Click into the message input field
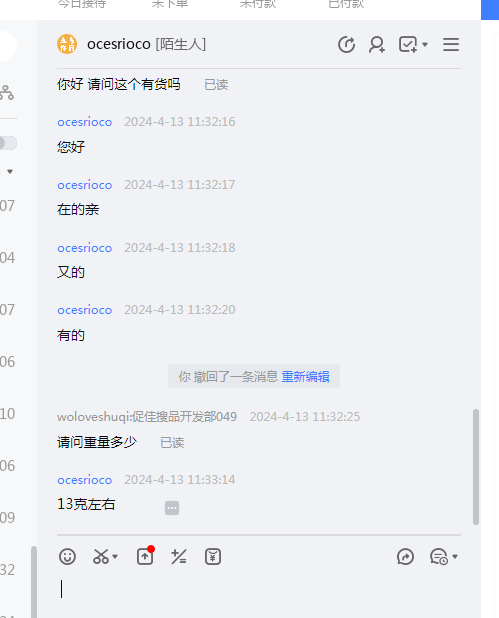Screen dimensions: 499x618 [259, 589]
